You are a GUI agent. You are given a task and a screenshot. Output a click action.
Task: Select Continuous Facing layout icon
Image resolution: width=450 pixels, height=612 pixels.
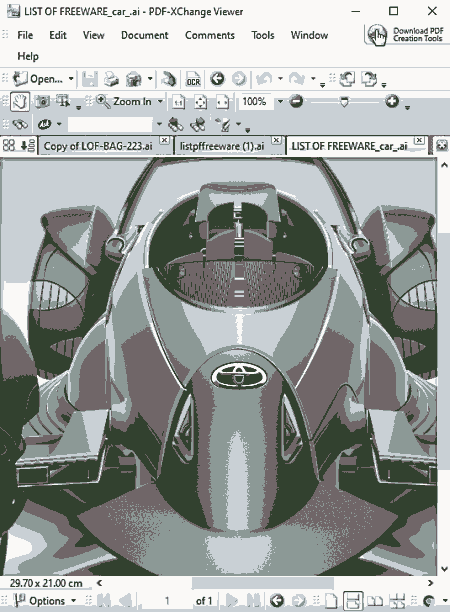pos(397,600)
